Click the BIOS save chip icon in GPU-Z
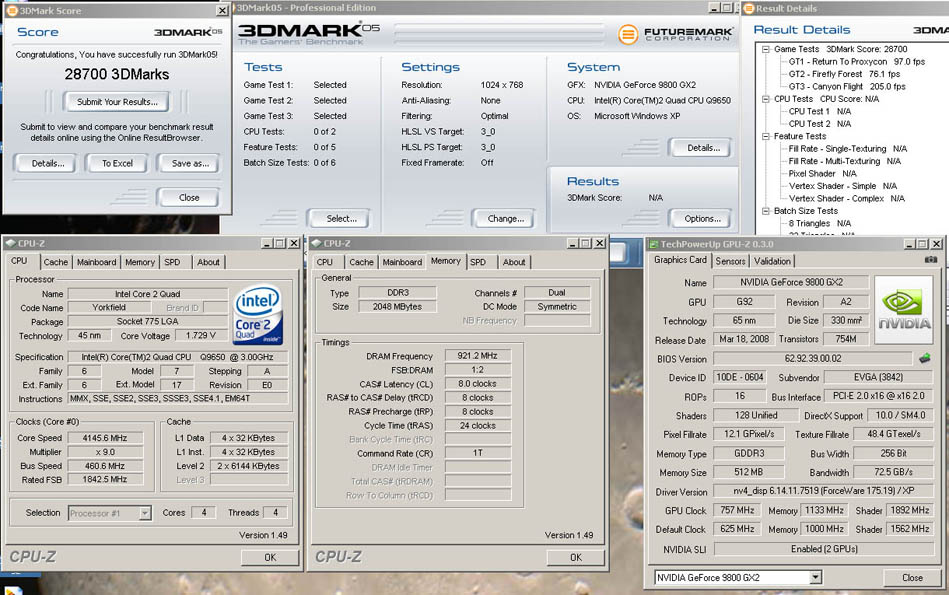Image resolution: width=949 pixels, height=595 pixels. tap(925, 358)
